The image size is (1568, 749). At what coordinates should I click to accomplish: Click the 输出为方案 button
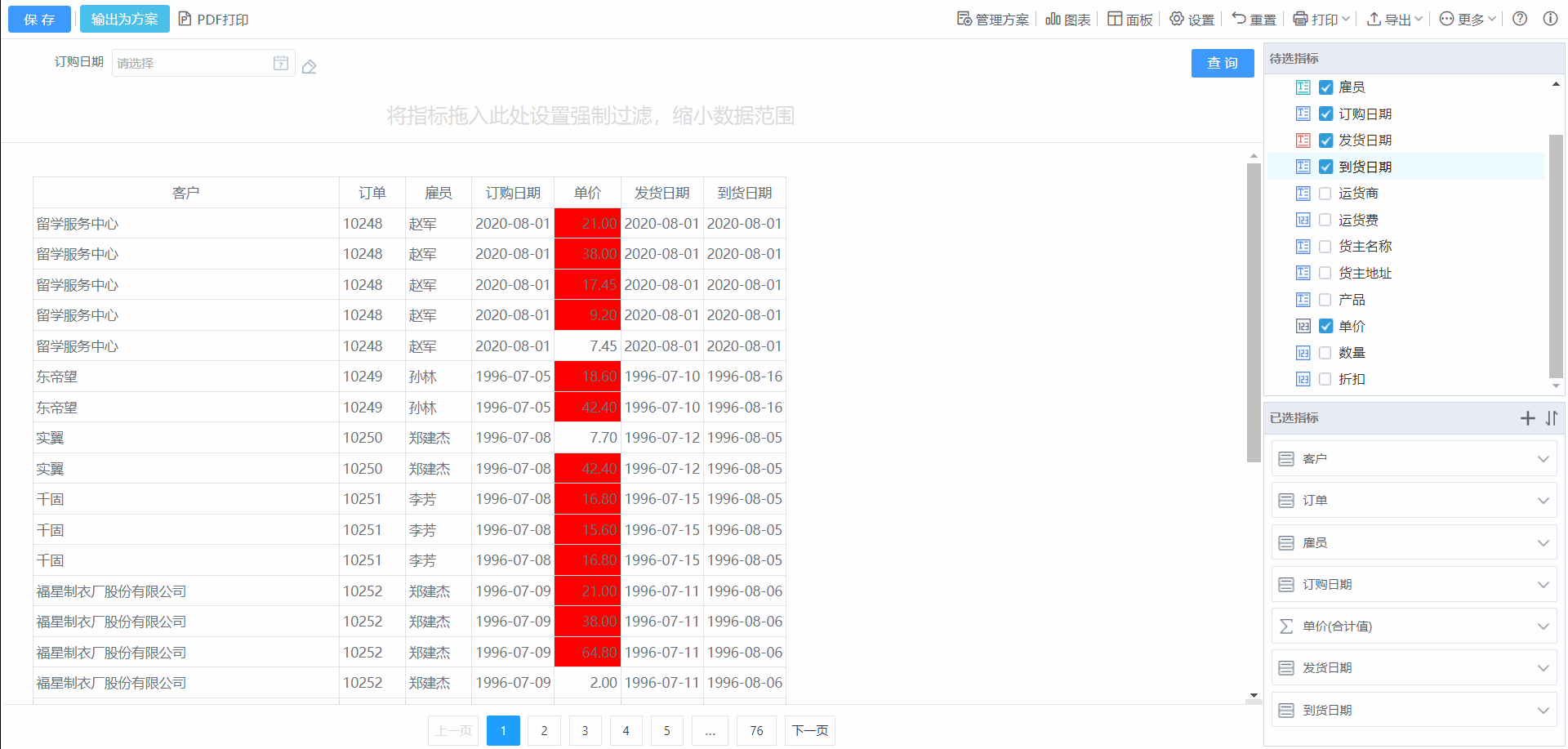point(124,19)
